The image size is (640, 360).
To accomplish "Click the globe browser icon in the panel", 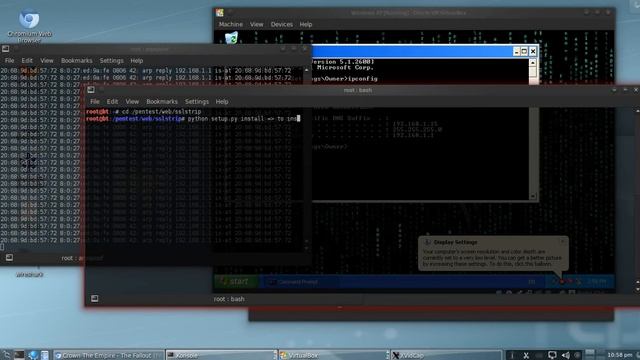I will 33,355.
